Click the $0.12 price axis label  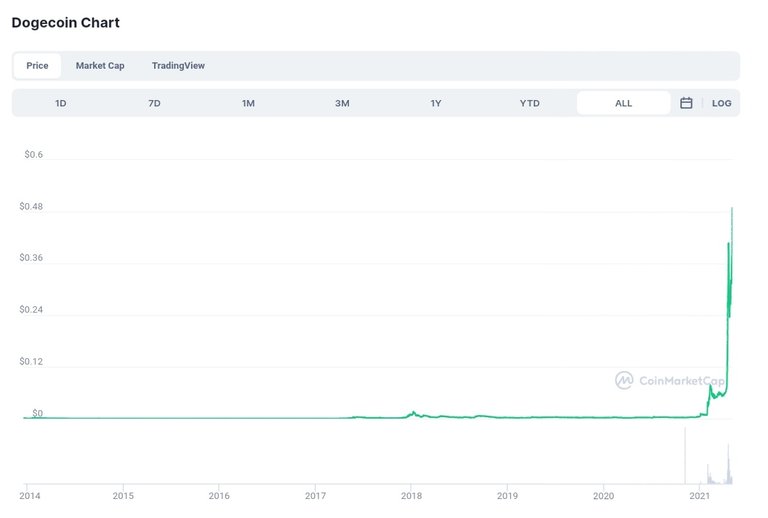pyautogui.click(x=31, y=362)
